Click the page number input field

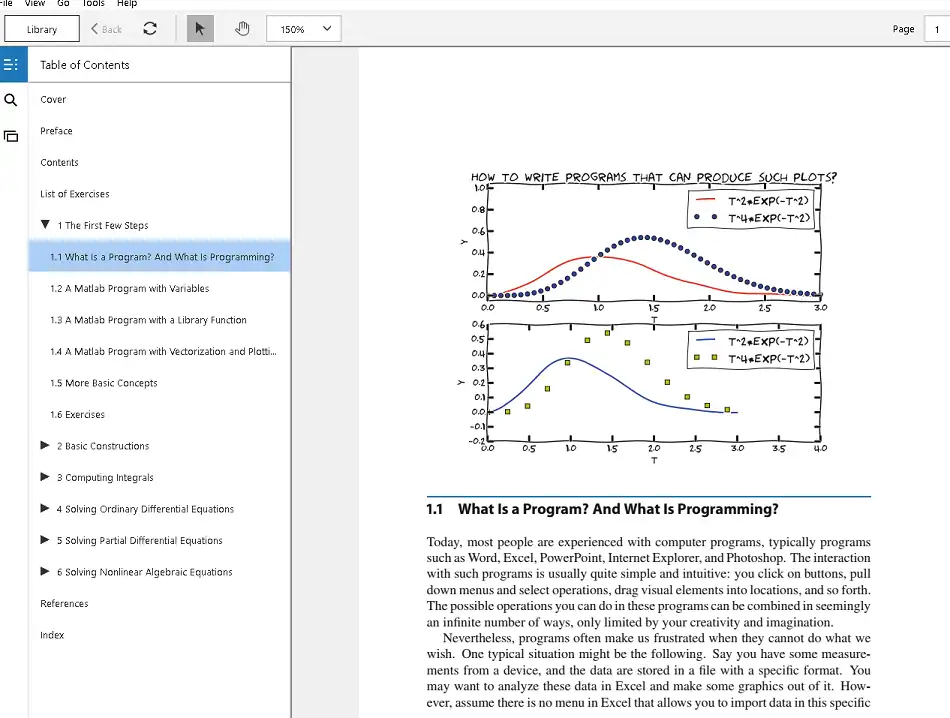pyautogui.click(x=937, y=29)
